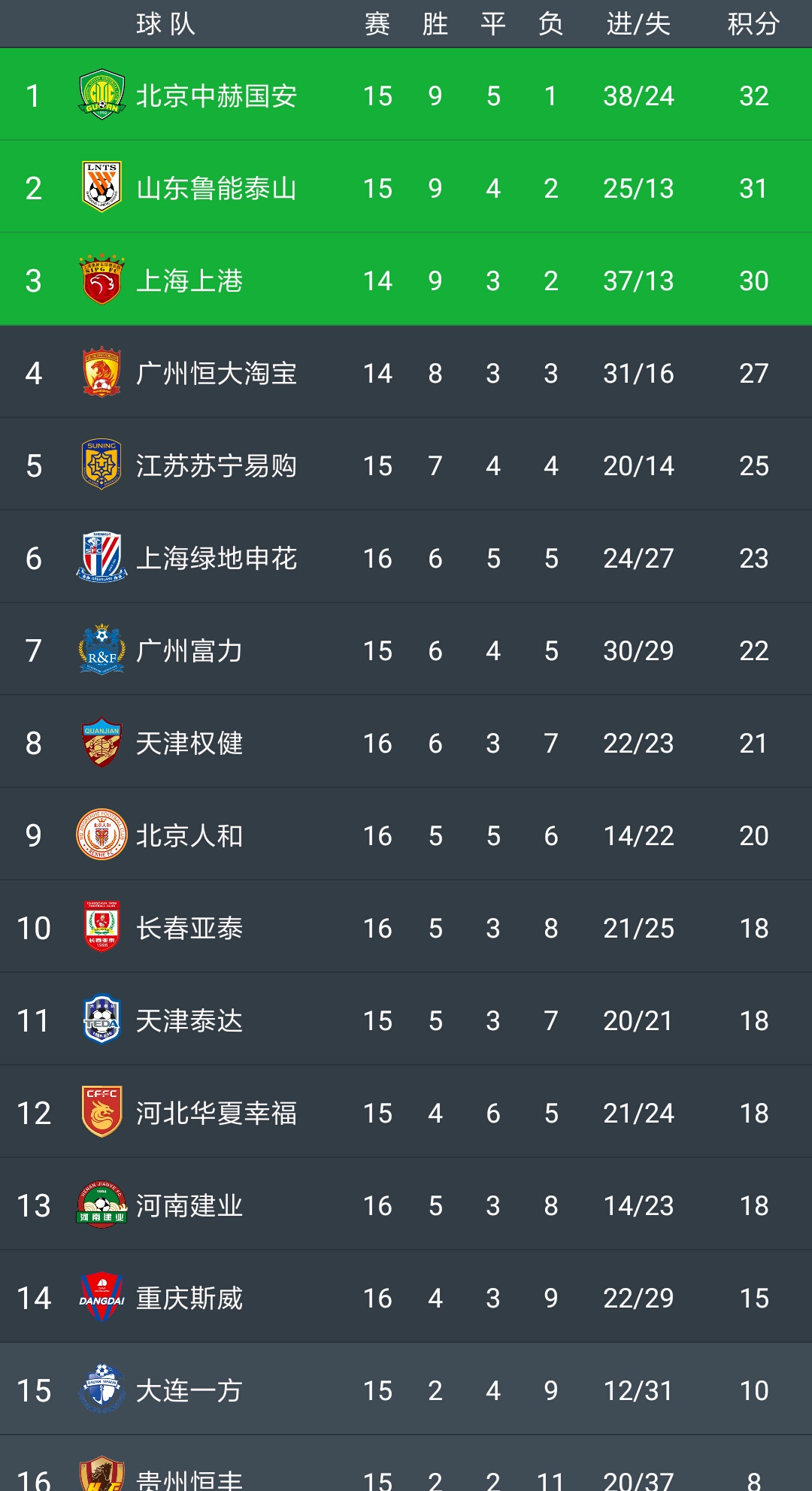Viewport: 812px width, 1491px height.
Task: Tap the Jiangsu Suning club emblem
Action: coord(101,465)
